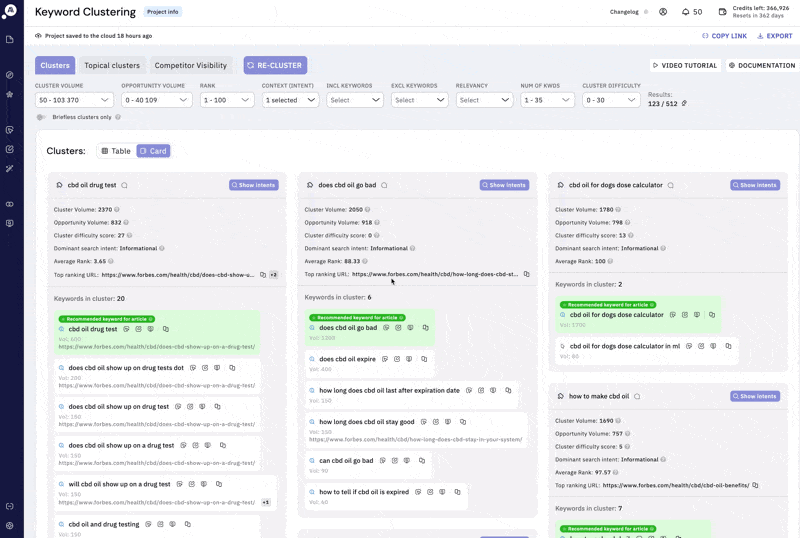
Task: Click the EXPORT button
Action: tap(774, 36)
